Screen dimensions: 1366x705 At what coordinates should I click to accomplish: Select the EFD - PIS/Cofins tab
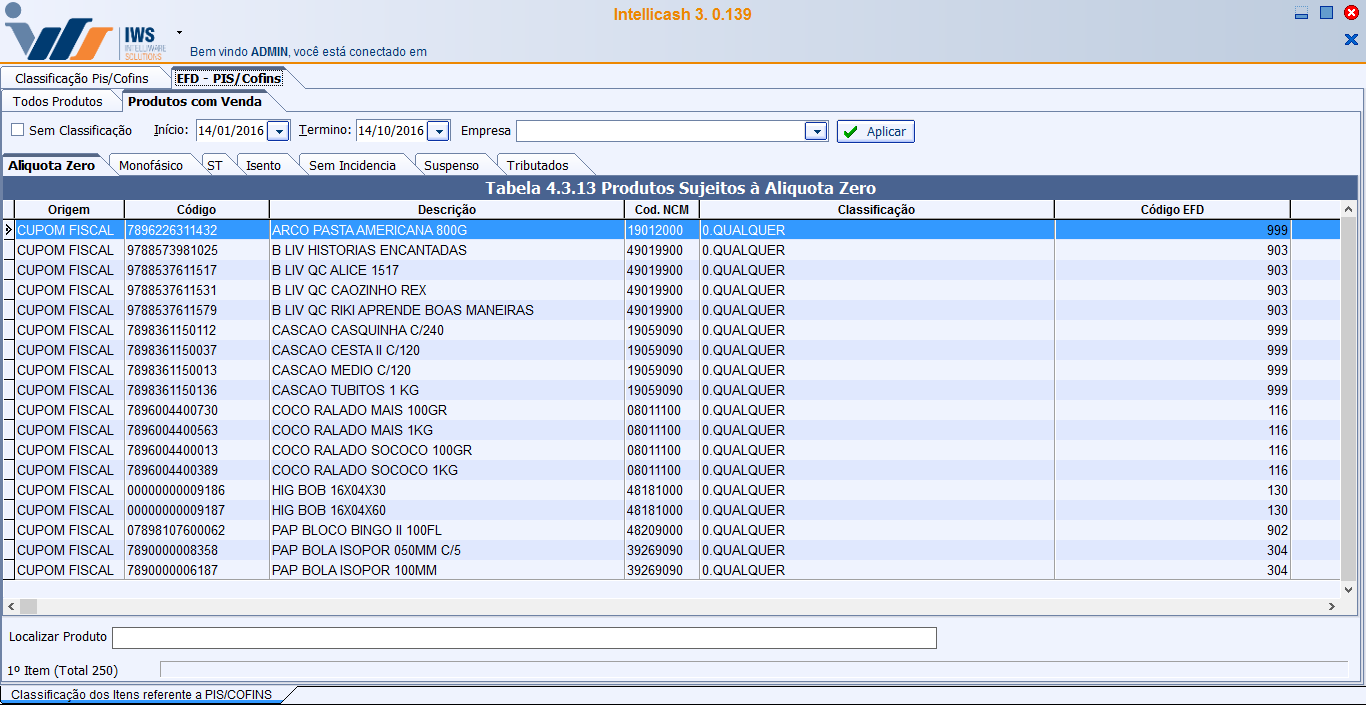click(229, 78)
